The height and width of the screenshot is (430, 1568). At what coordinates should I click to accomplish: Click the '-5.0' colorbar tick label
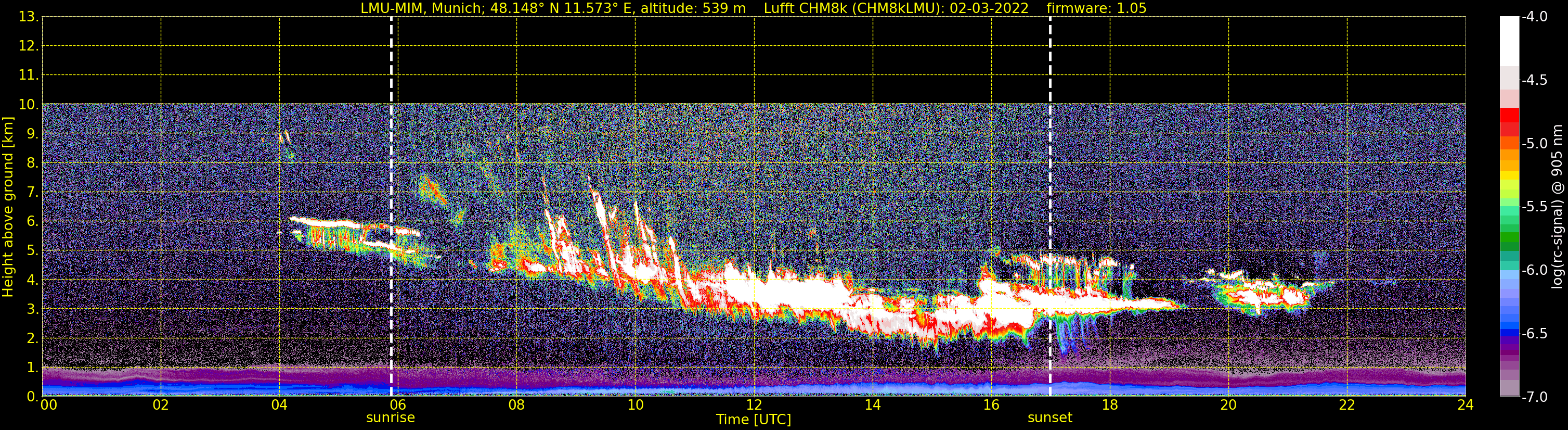tap(1534, 143)
